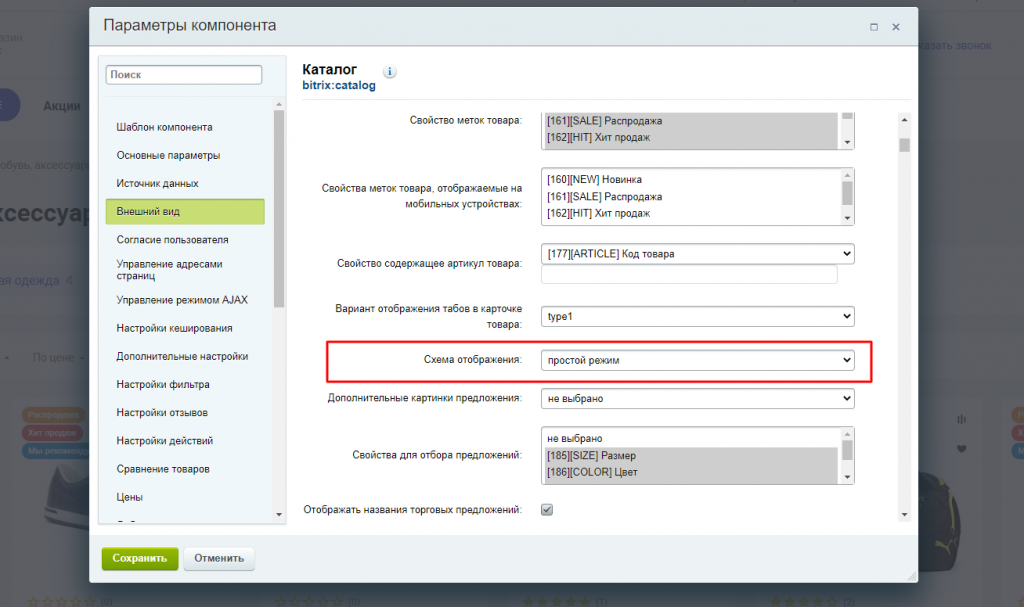The width and height of the screenshot is (1024, 607).
Task: Click sidebar scrollbar up arrow
Action: pyautogui.click(x=280, y=105)
